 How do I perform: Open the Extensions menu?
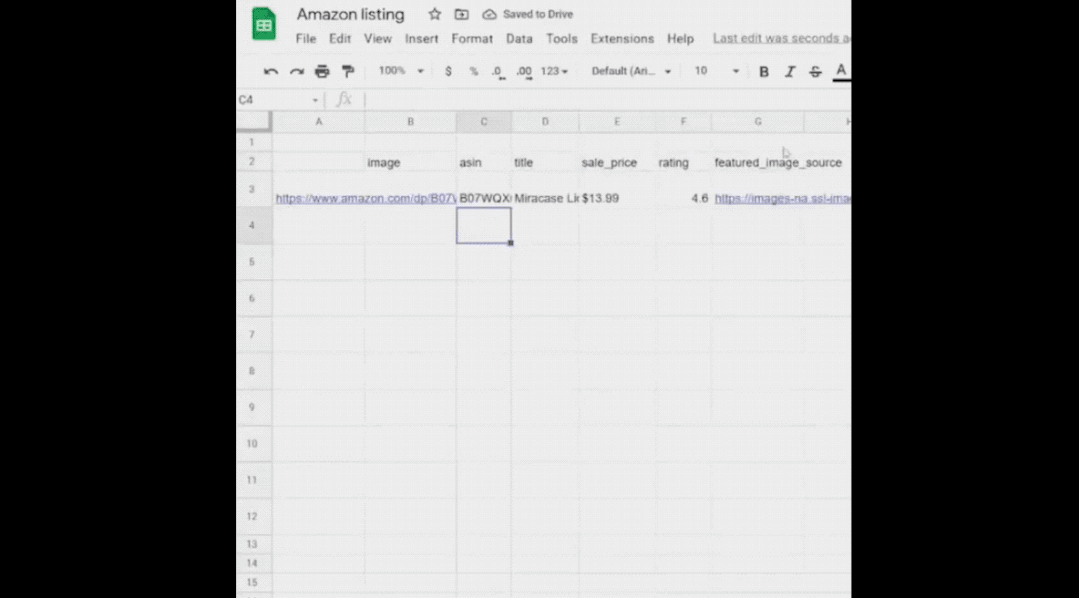(x=622, y=39)
